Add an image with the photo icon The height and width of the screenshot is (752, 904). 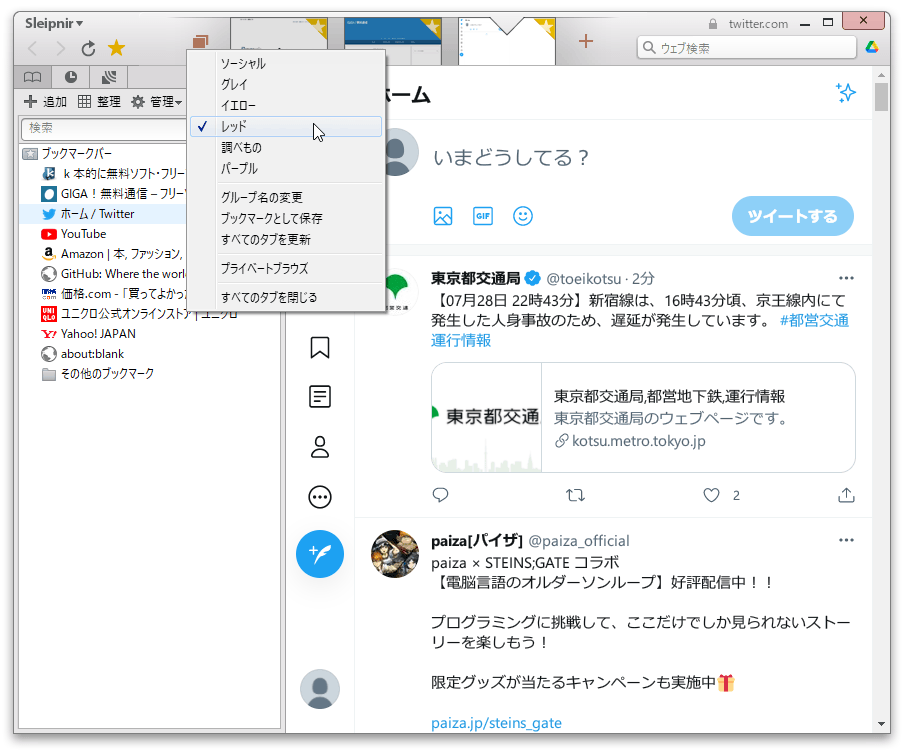coord(443,216)
